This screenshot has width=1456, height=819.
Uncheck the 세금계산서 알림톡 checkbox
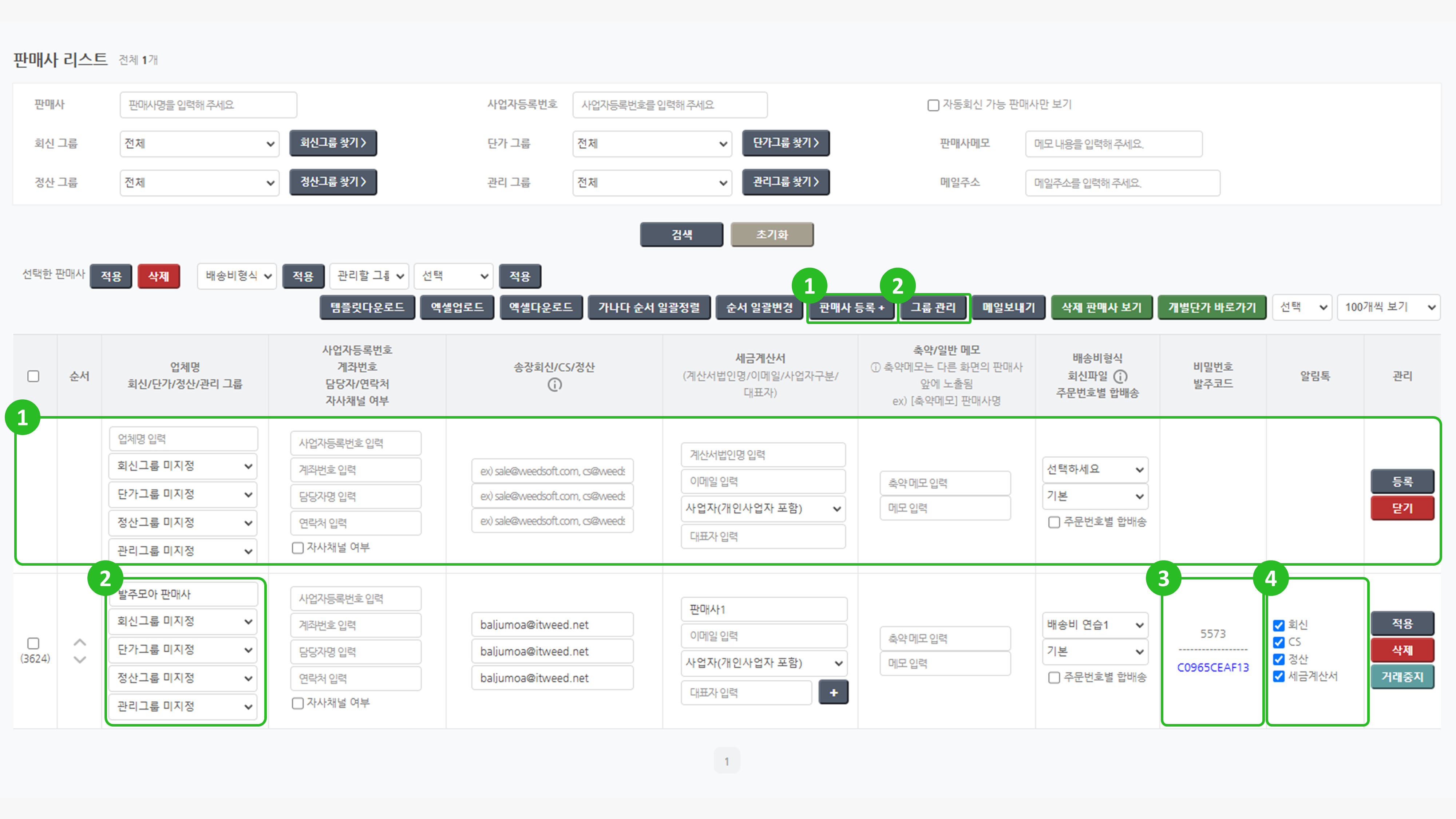pyautogui.click(x=1278, y=677)
